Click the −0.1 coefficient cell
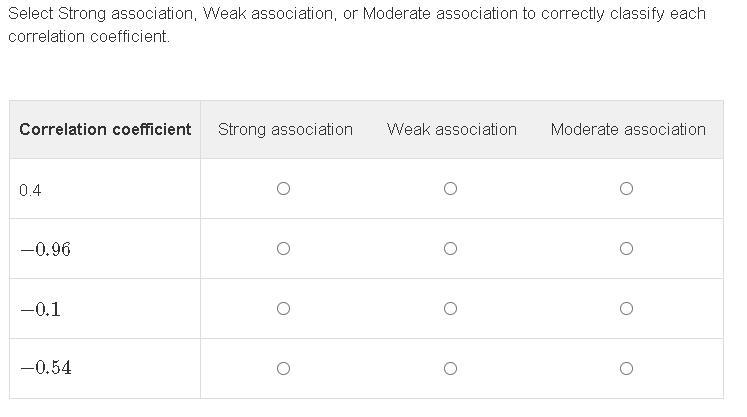The image size is (747, 417). tap(40, 309)
